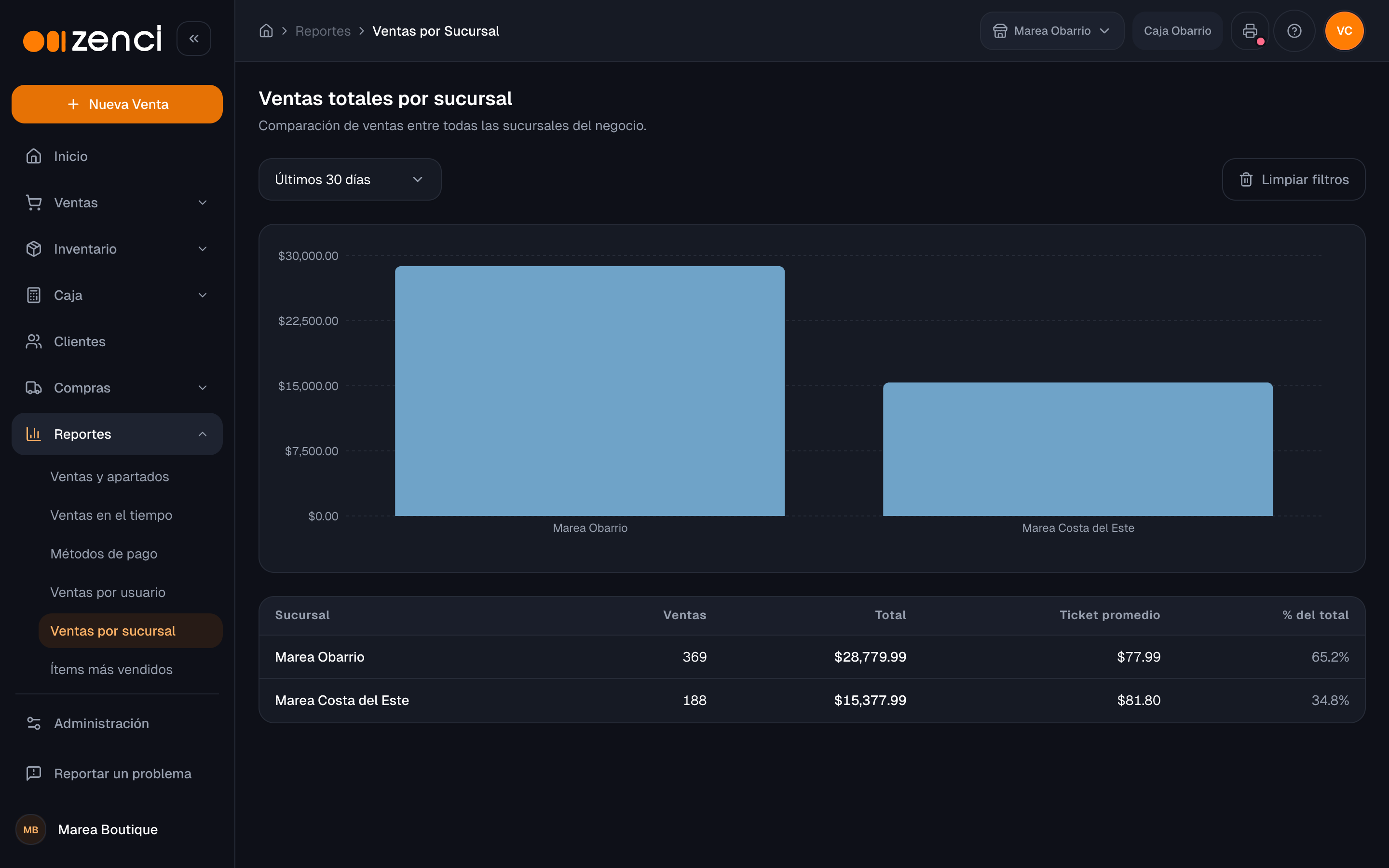The height and width of the screenshot is (868, 1389).
Task: Open the Ítems más vendidos report
Action: pos(111,669)
